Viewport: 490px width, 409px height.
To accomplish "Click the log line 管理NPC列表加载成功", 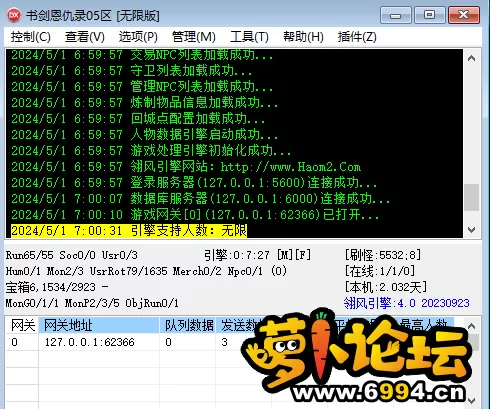I will pyautogui.click(x=142, y=87).
